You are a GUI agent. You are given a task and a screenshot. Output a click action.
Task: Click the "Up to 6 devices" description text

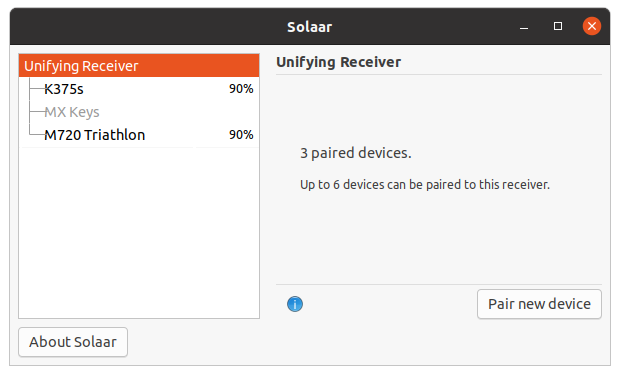coord(425,185)
